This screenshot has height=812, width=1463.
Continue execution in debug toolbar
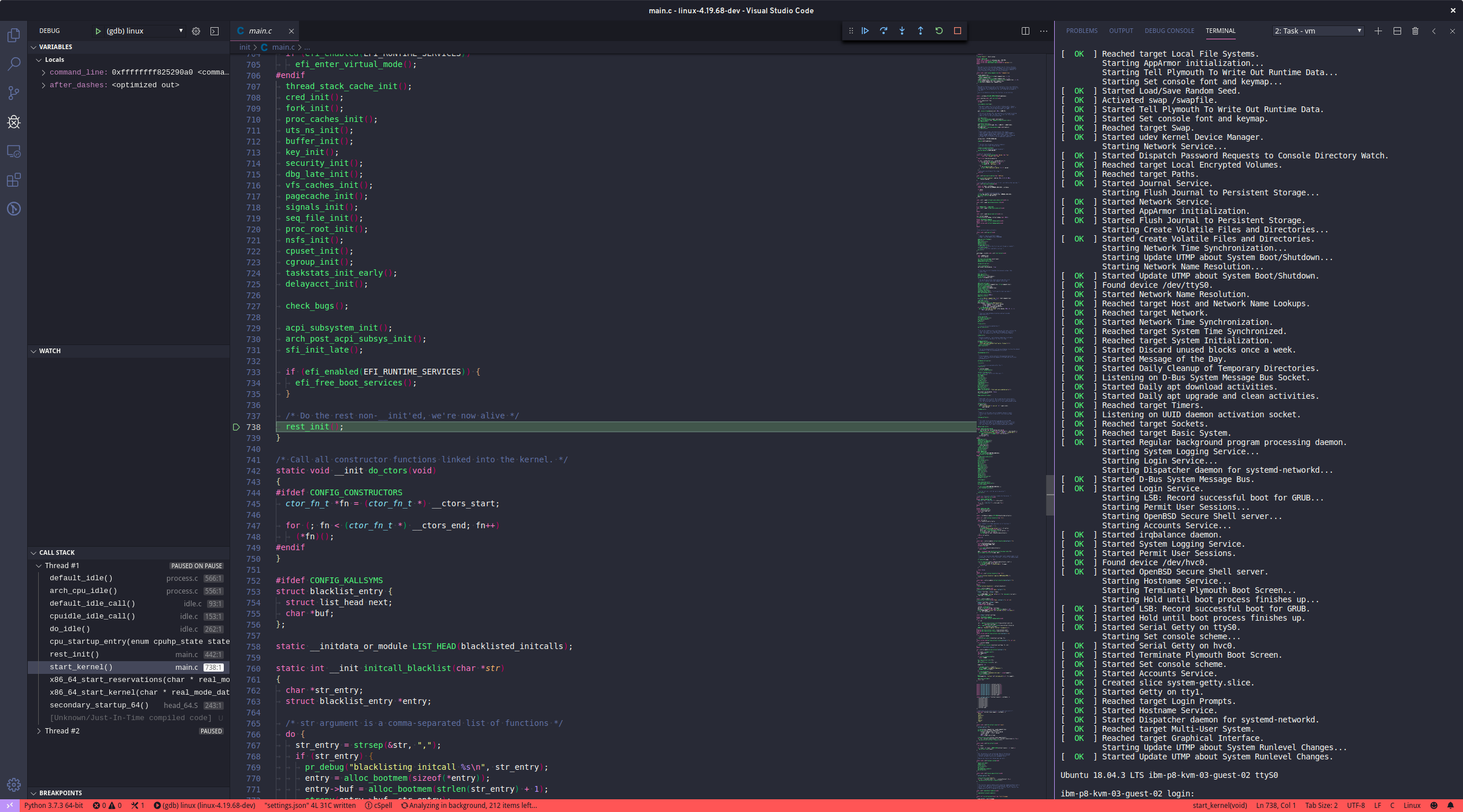(x=865, y=31)
